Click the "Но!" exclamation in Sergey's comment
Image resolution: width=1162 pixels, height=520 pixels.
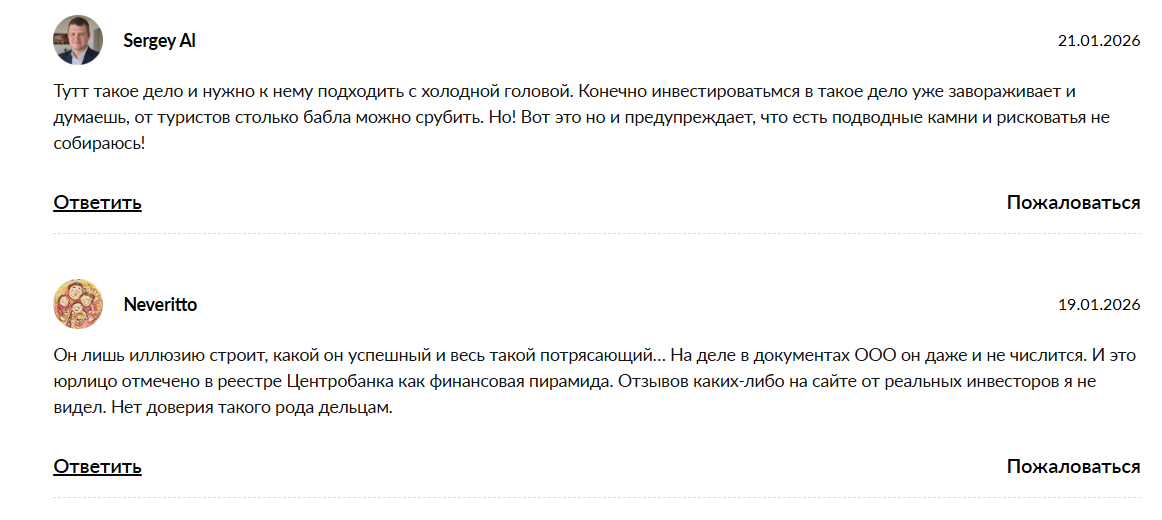(x=500, y=118)
